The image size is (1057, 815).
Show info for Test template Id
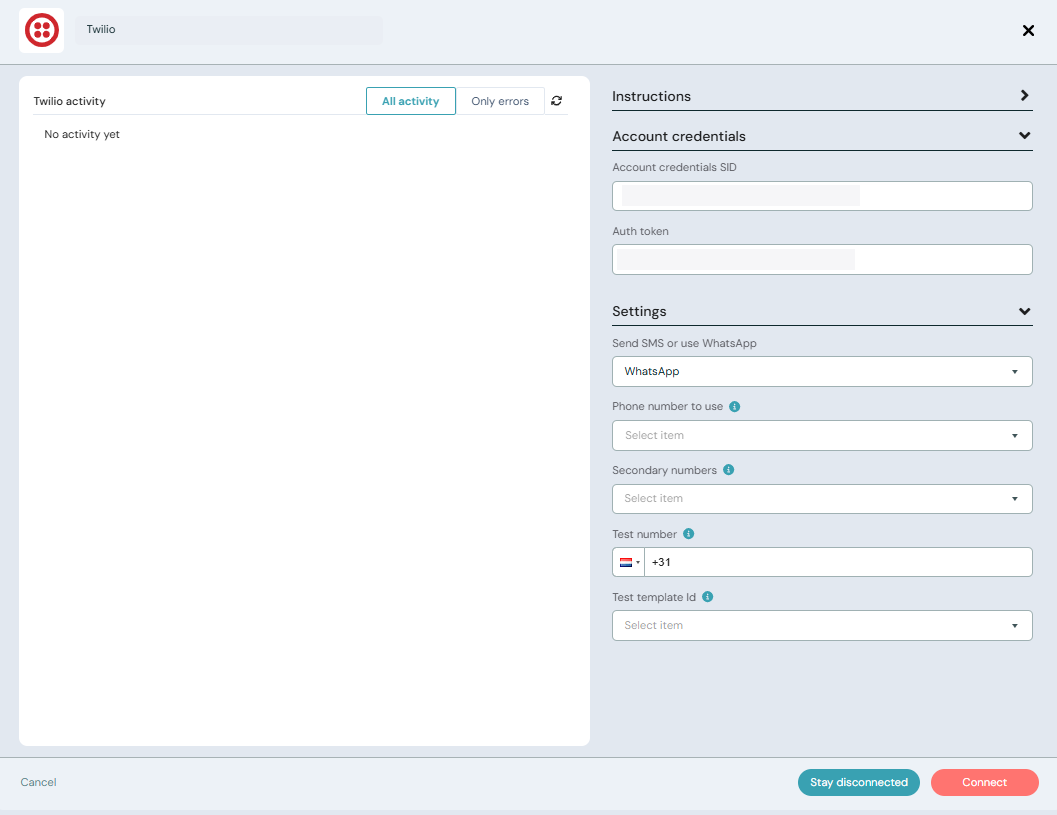coord(708,597)
